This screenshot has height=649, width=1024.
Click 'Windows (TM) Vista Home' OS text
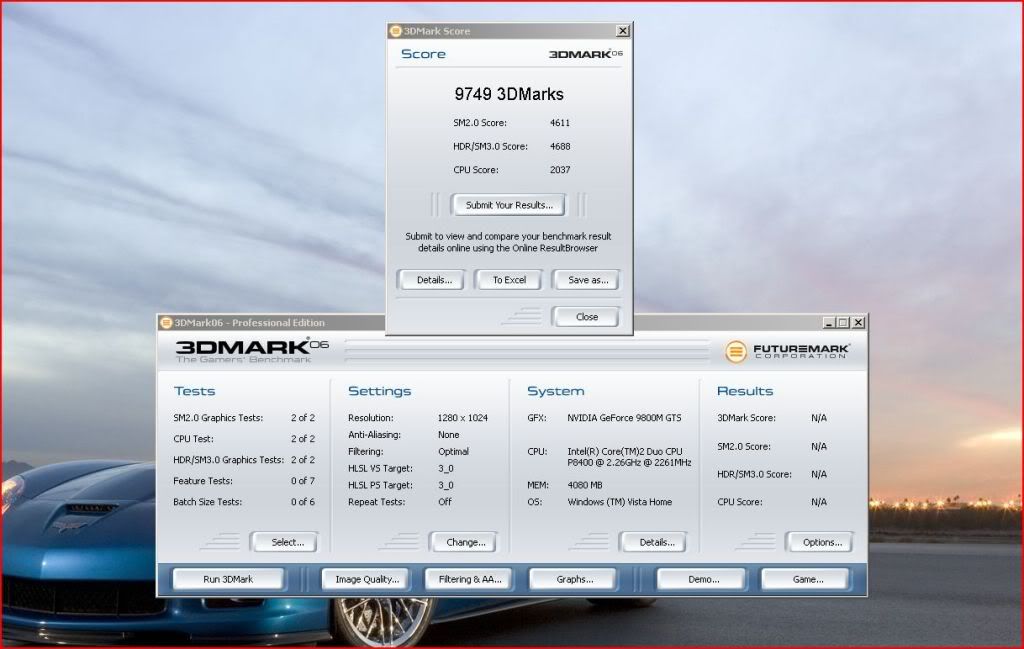tap(619, 502)
